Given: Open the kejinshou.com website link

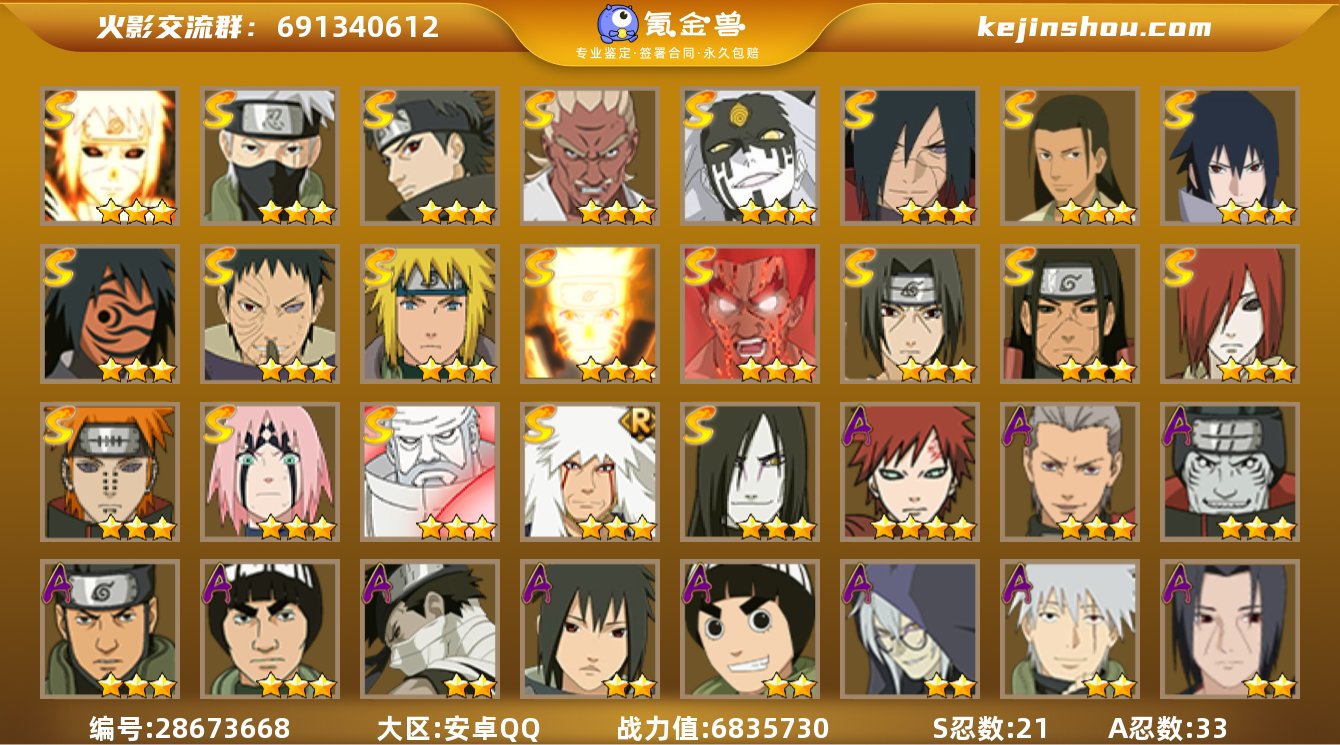Looking at the screenshot, I should coord(1094,27).
